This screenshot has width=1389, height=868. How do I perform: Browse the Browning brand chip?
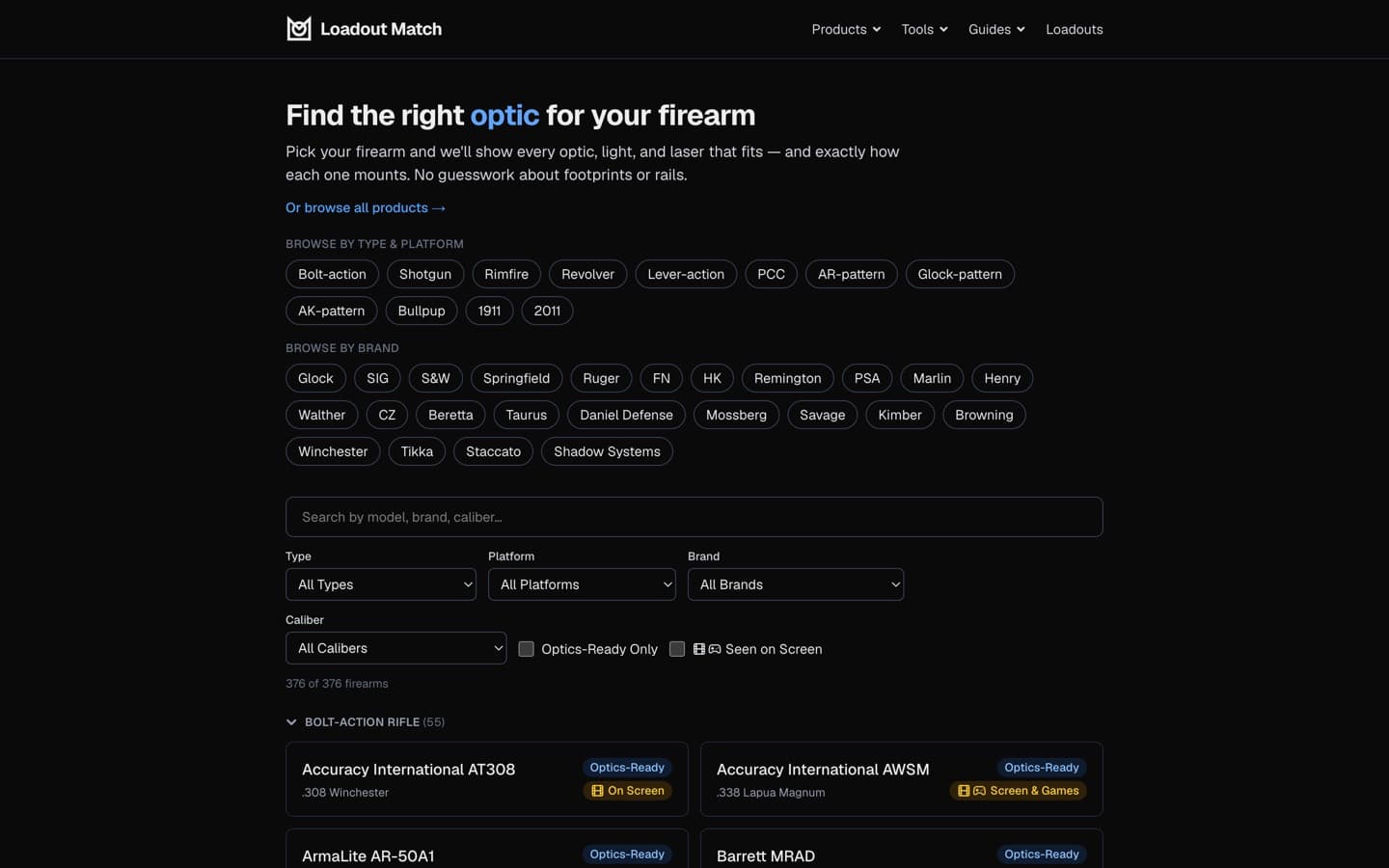click(984, 415)
